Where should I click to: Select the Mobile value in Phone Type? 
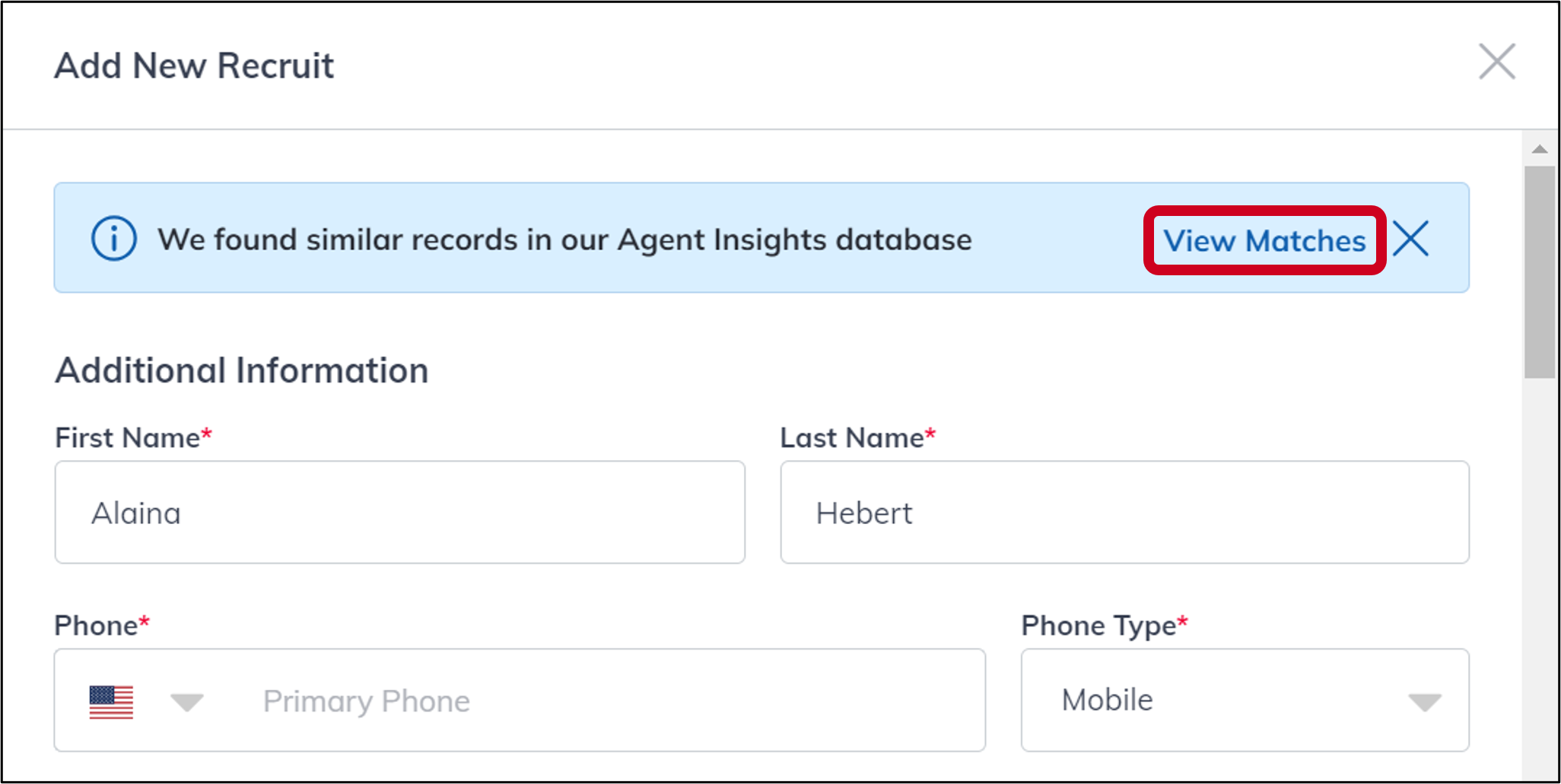tap(1108, 700)
